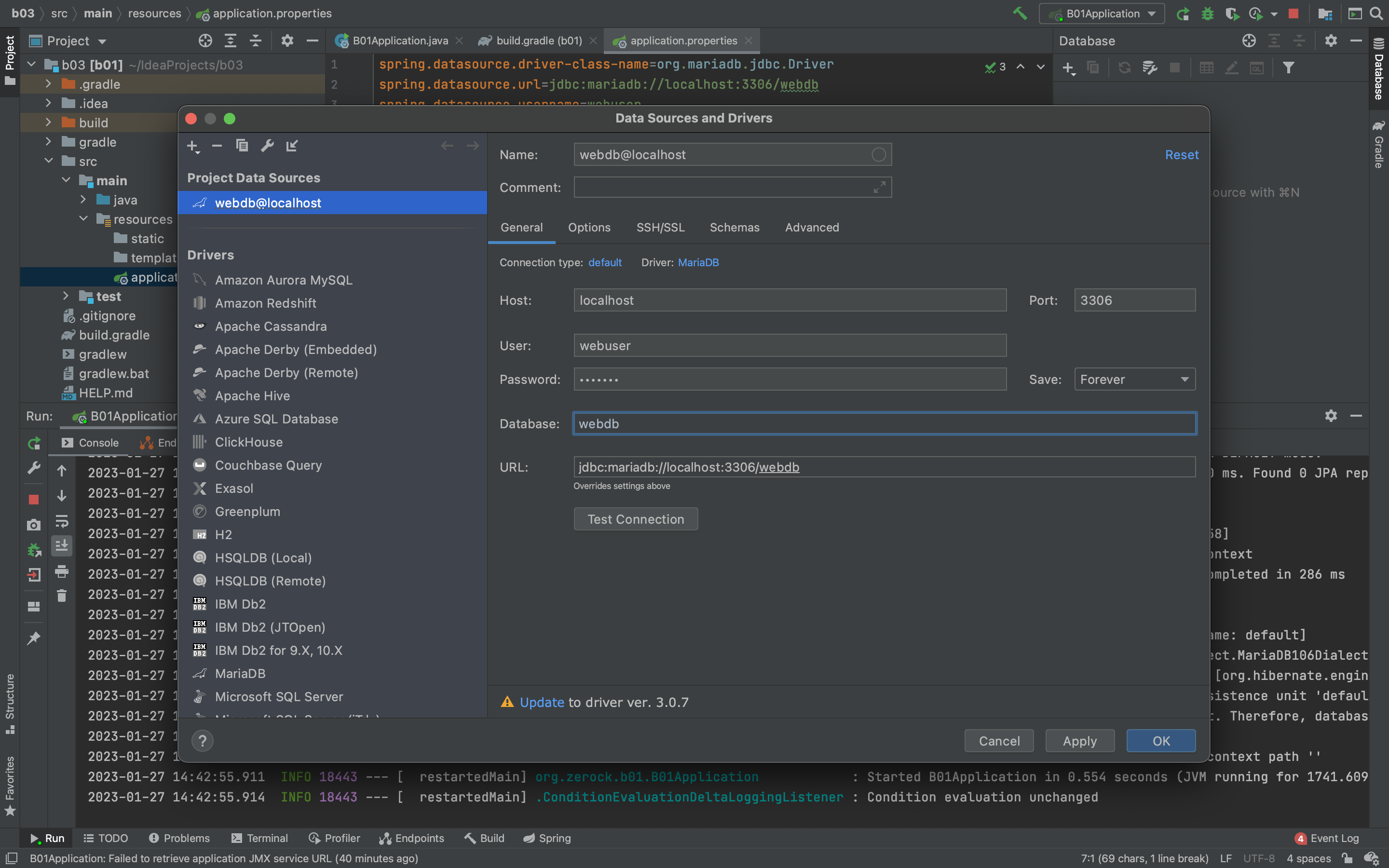Switch to the Options tab
Viewport: 1389px width, 868px height.
click(x=589, y=227)
